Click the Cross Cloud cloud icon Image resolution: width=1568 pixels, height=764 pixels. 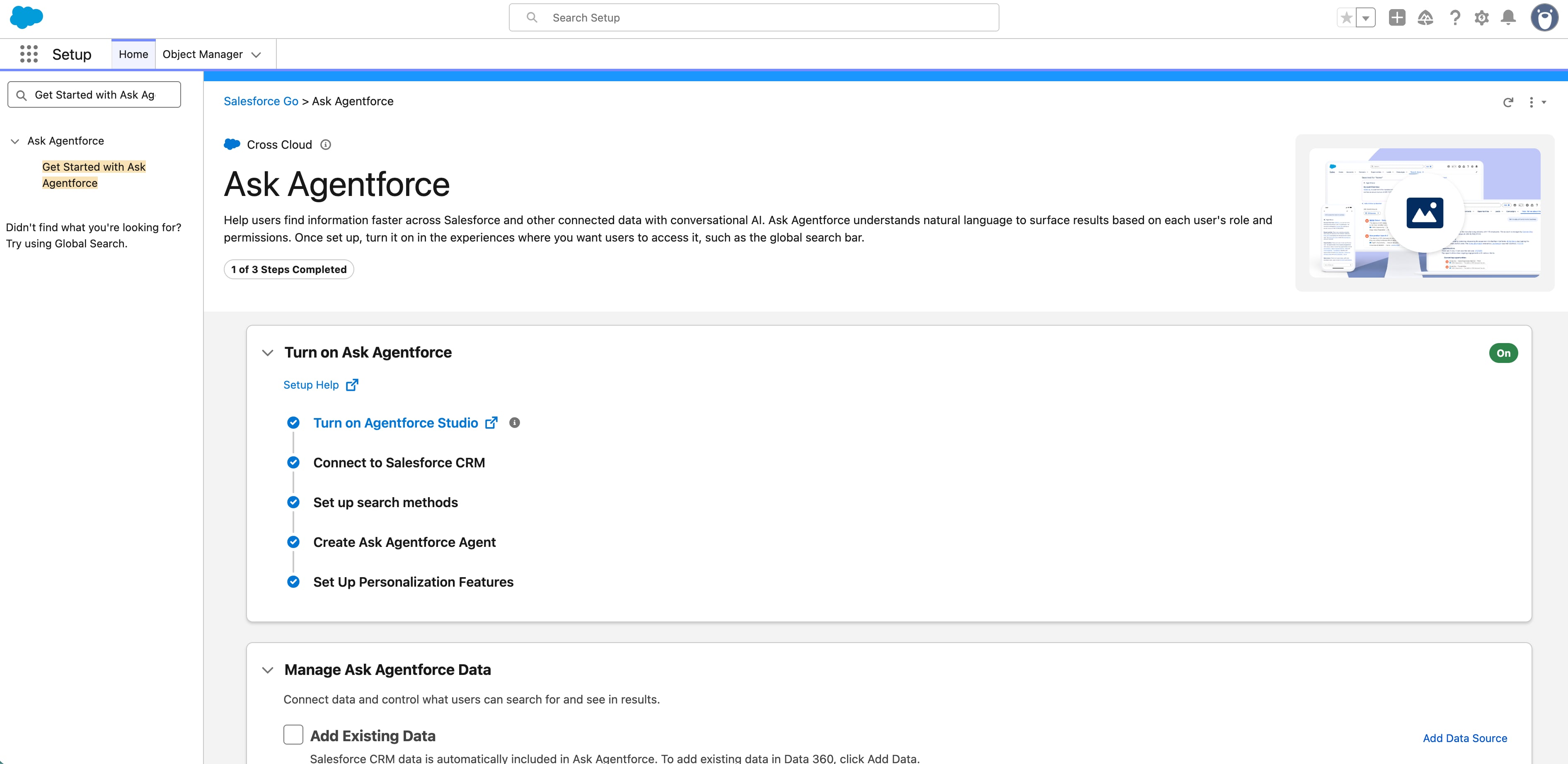coord(232,144)
